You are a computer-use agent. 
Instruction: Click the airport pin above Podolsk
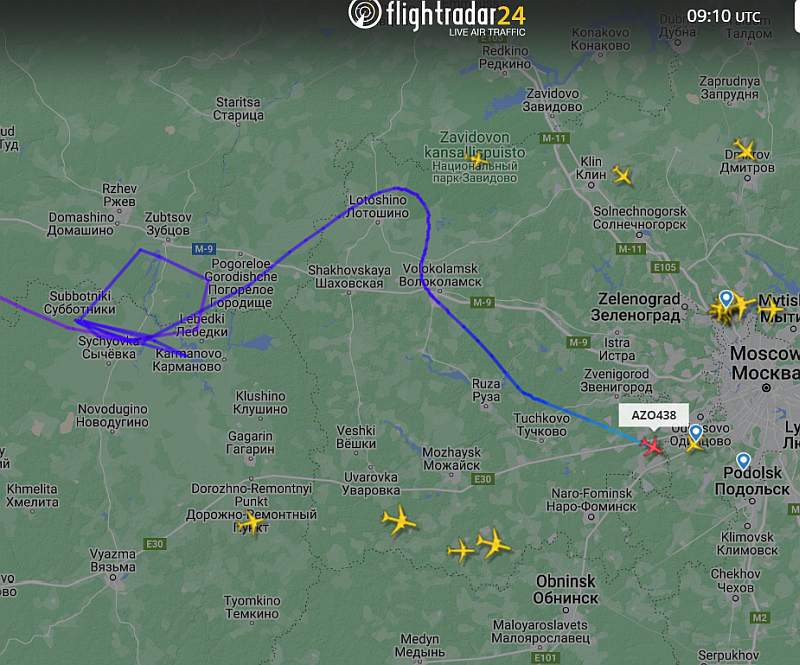[x=743, y=460]
